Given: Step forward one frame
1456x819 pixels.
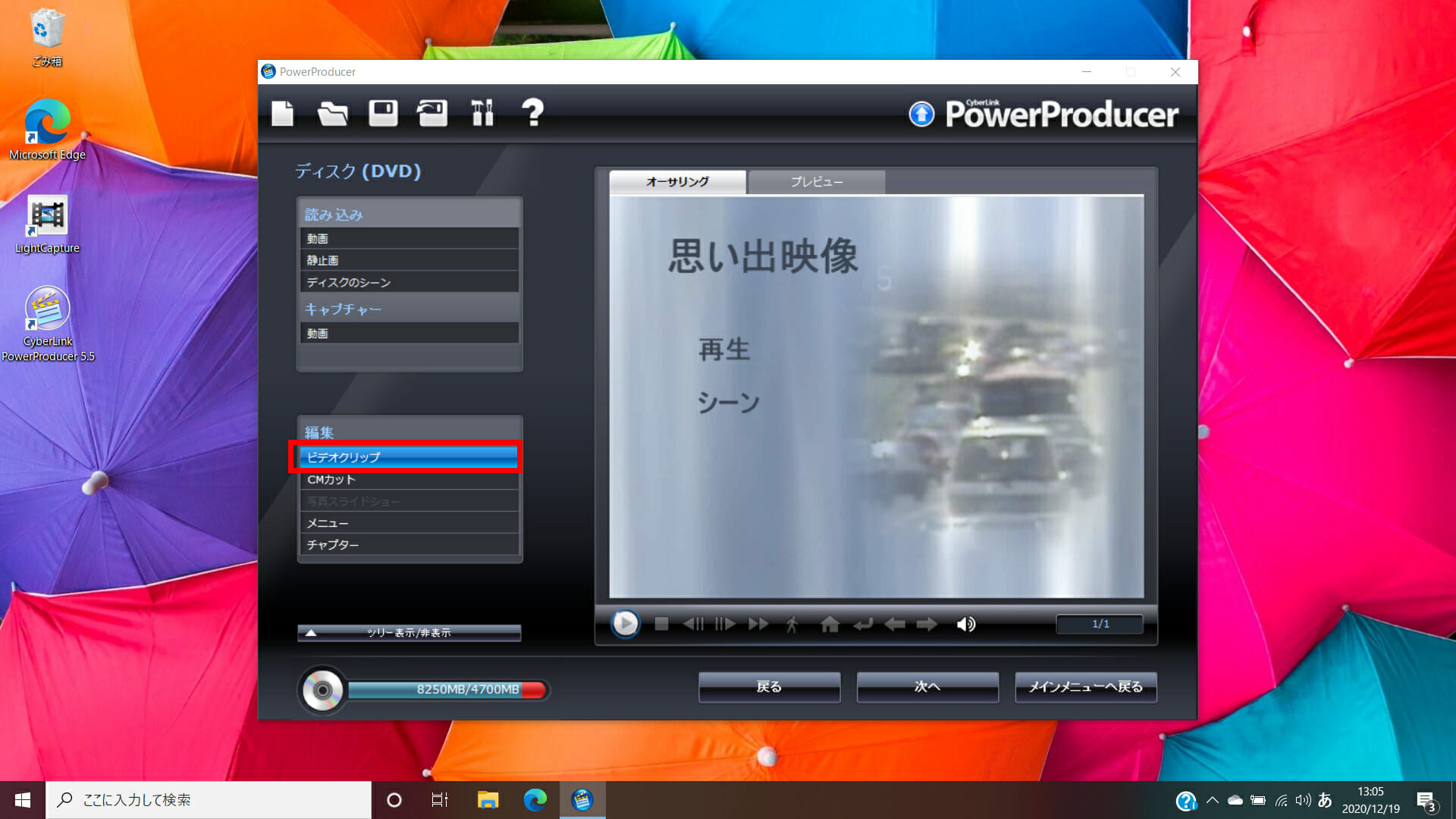Looking at the screenshot, I should [x=725, y=624].
